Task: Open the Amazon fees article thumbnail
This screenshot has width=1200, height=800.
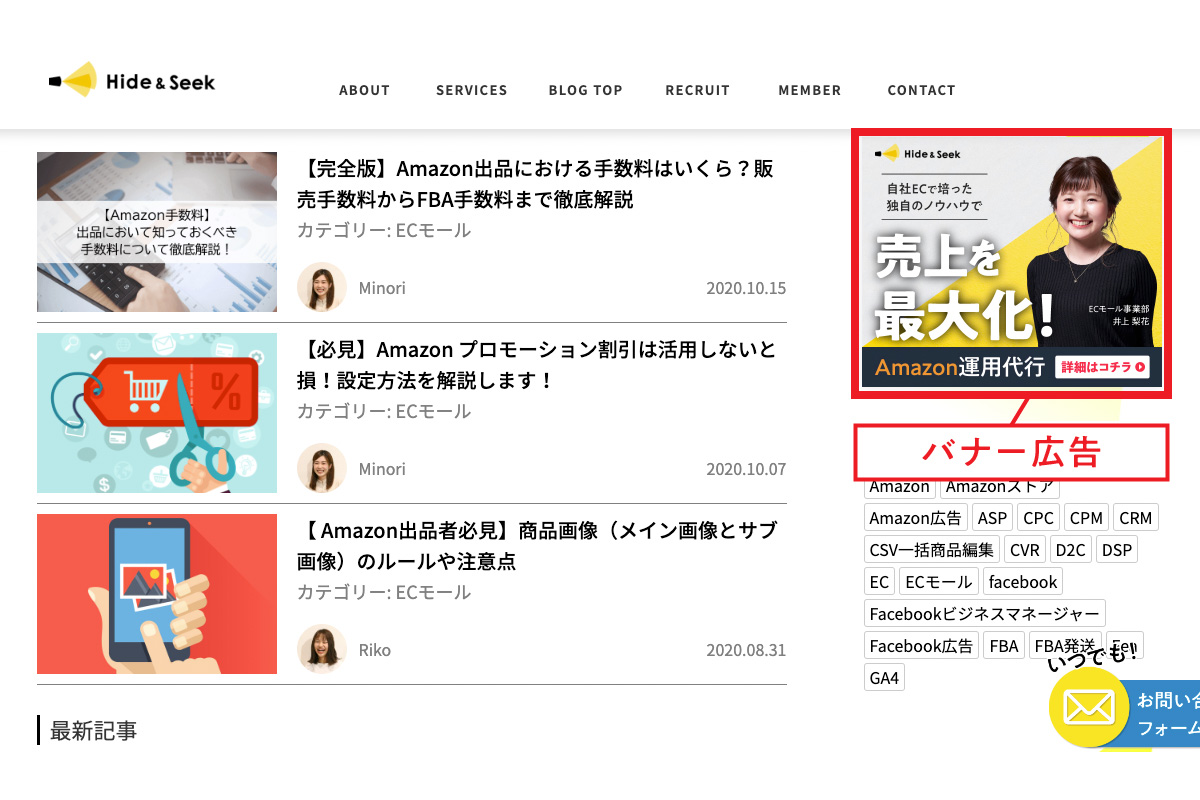Action: point(157,232)
